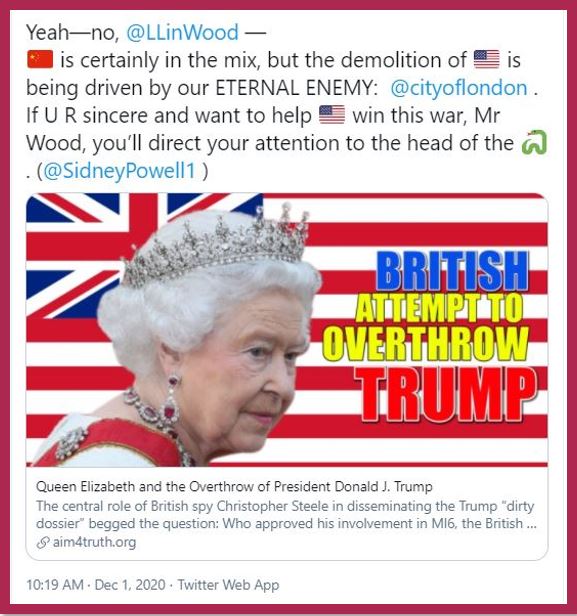Image resolution: width=577 pixels, height=616 pixels.
Task: Click the US flag emoji after 'demolition of'
Action: pyautogui.click(x=487, y=60)
